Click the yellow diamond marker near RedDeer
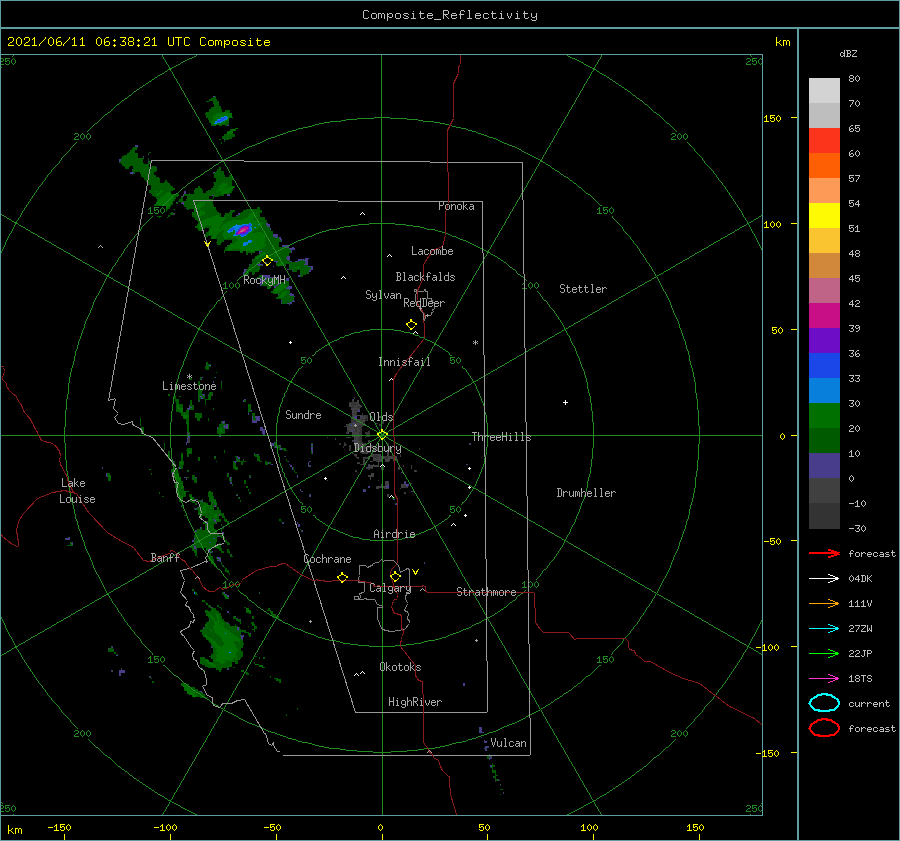This screenshot has width=900, height=841. pos(411,325)
